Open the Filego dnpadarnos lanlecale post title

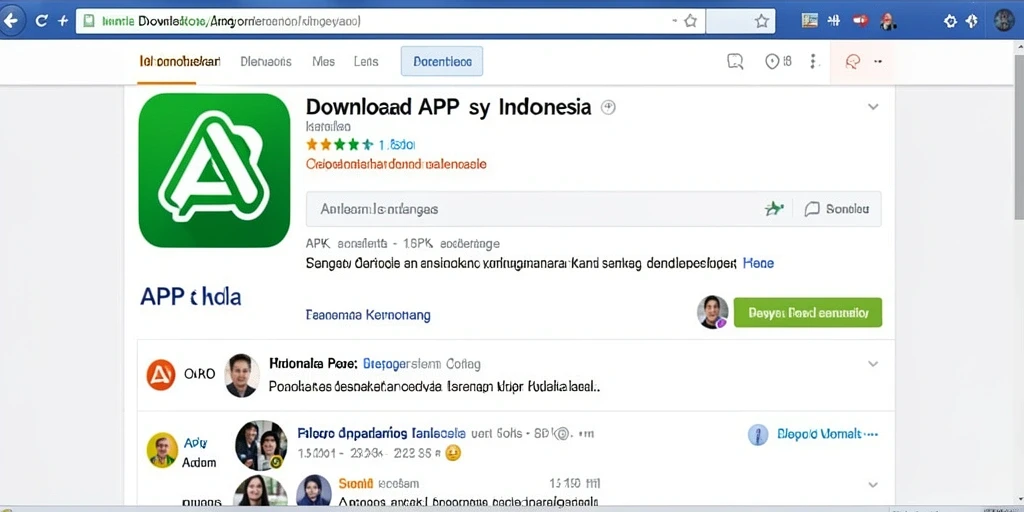tap(381, 433)
